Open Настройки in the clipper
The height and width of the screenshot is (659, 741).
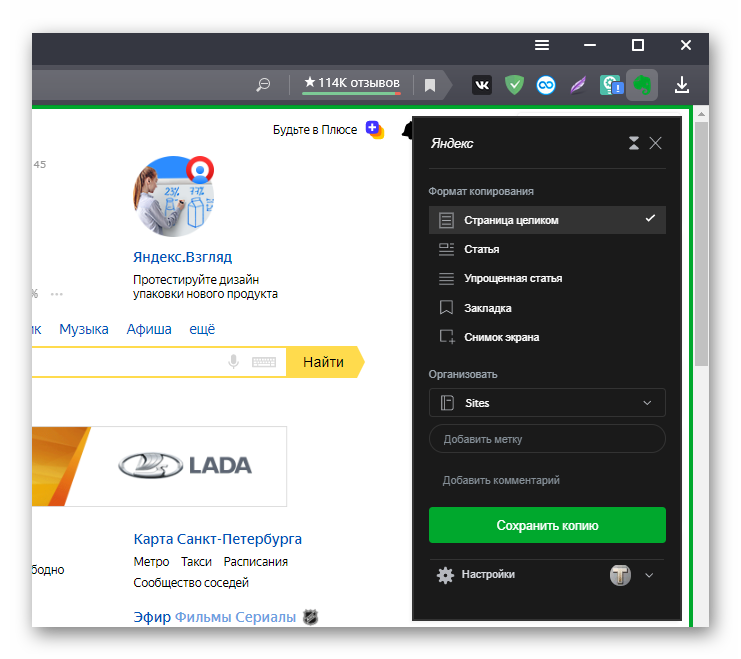click(x=488, y=574)
